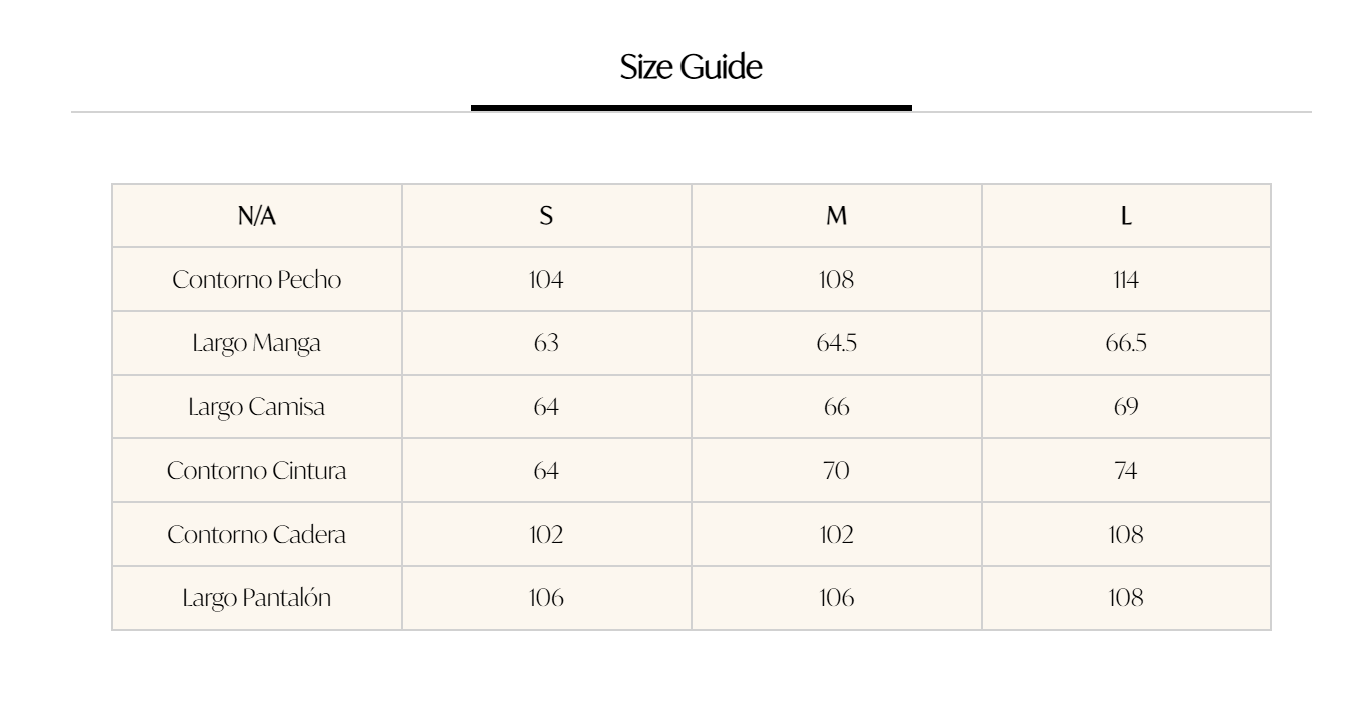Click the 64.5 Largo Manga value
Viewport: 1358px width, 708px height.
tap(836, 344)
